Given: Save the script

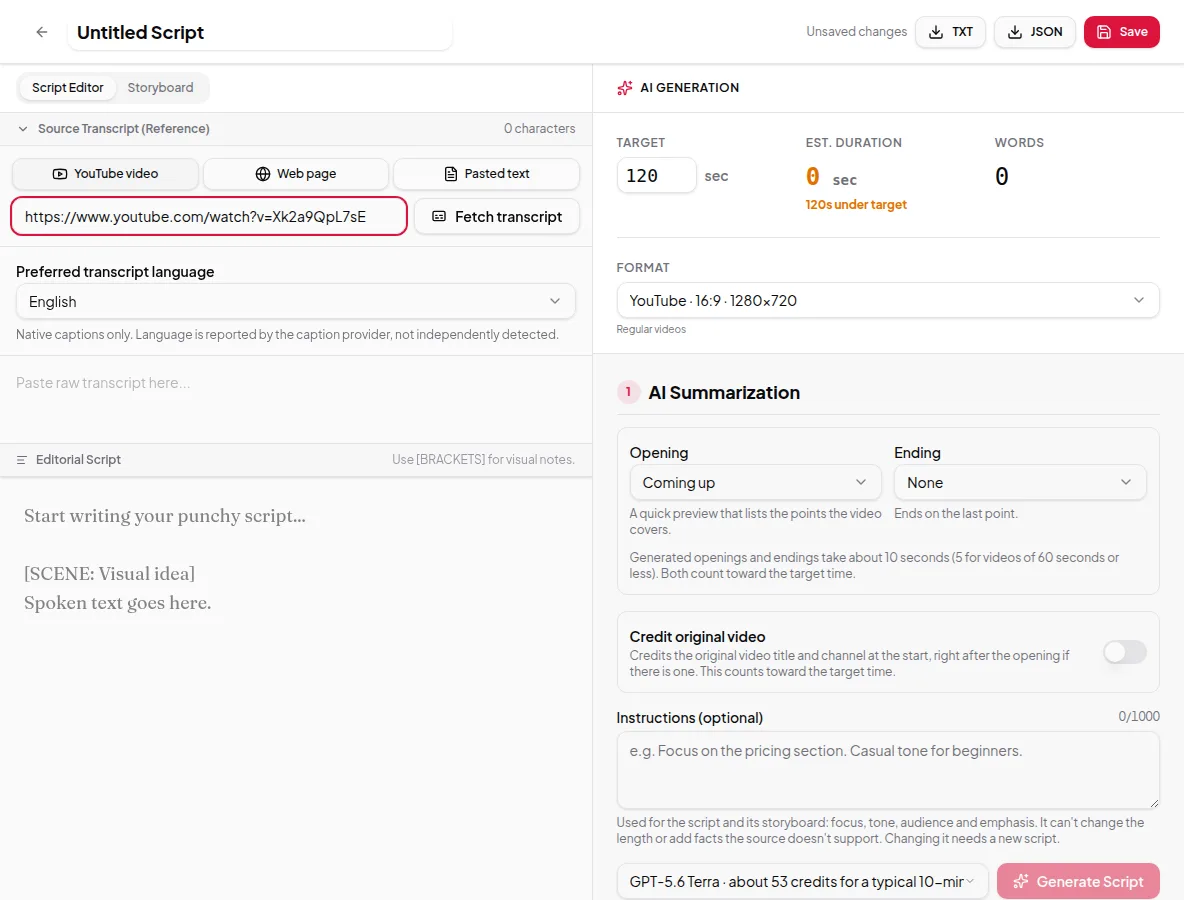Looking at the screenshot, I should 1121,32.
